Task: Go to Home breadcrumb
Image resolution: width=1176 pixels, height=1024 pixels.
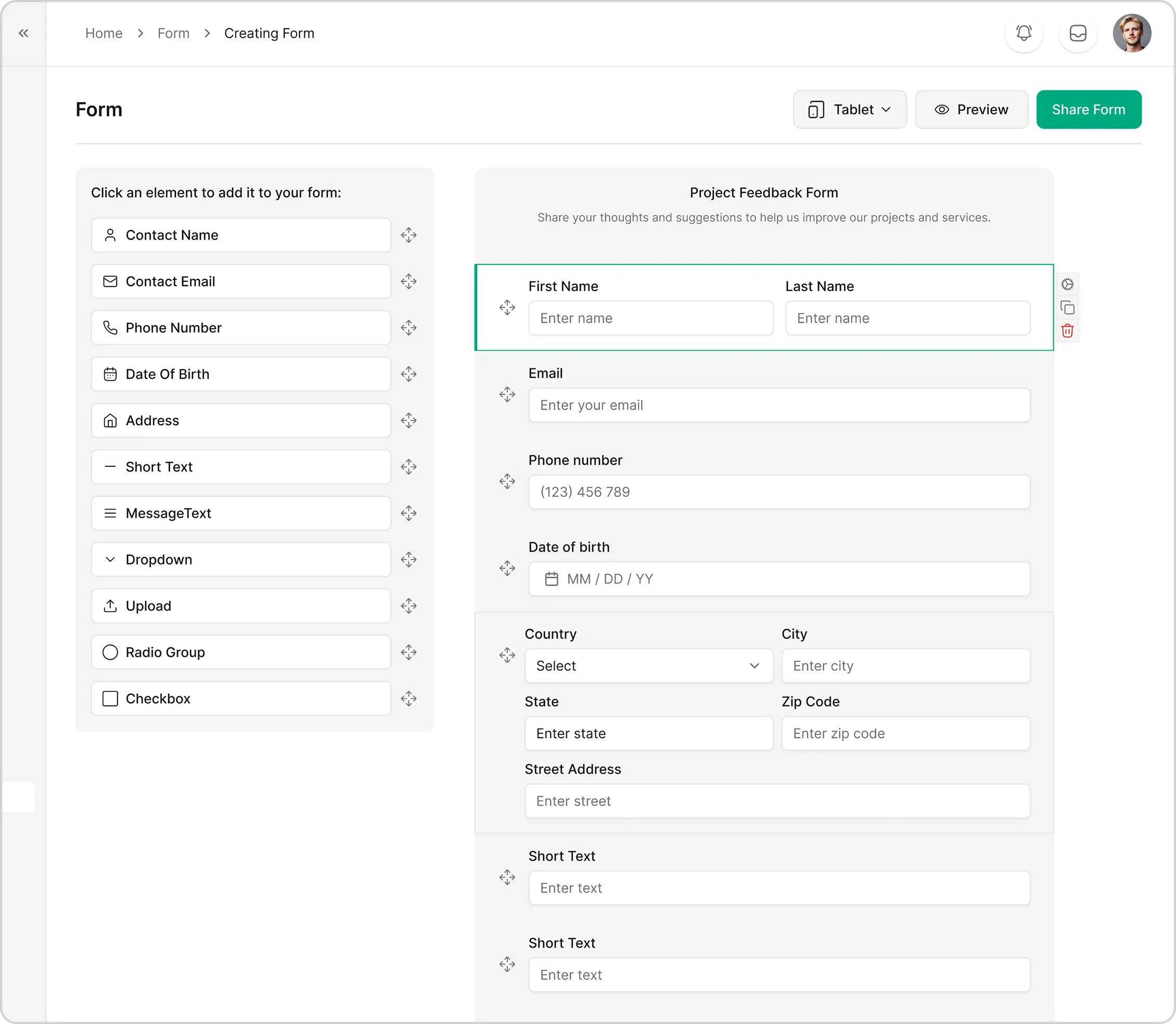Action: tap(104, 33)
